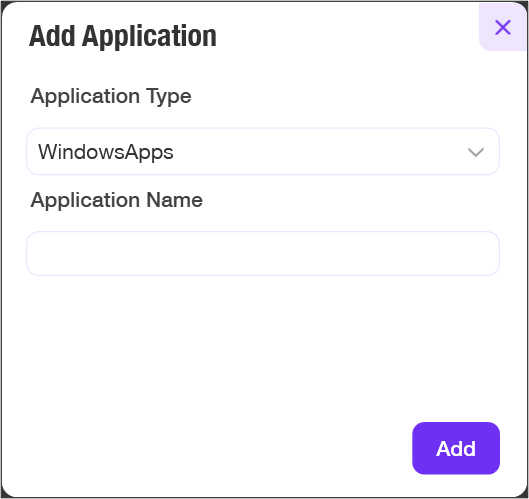This screenshot has width=529, height=499.
Task: Open the WindowsApps dropdown
Action: coord(263,151)
